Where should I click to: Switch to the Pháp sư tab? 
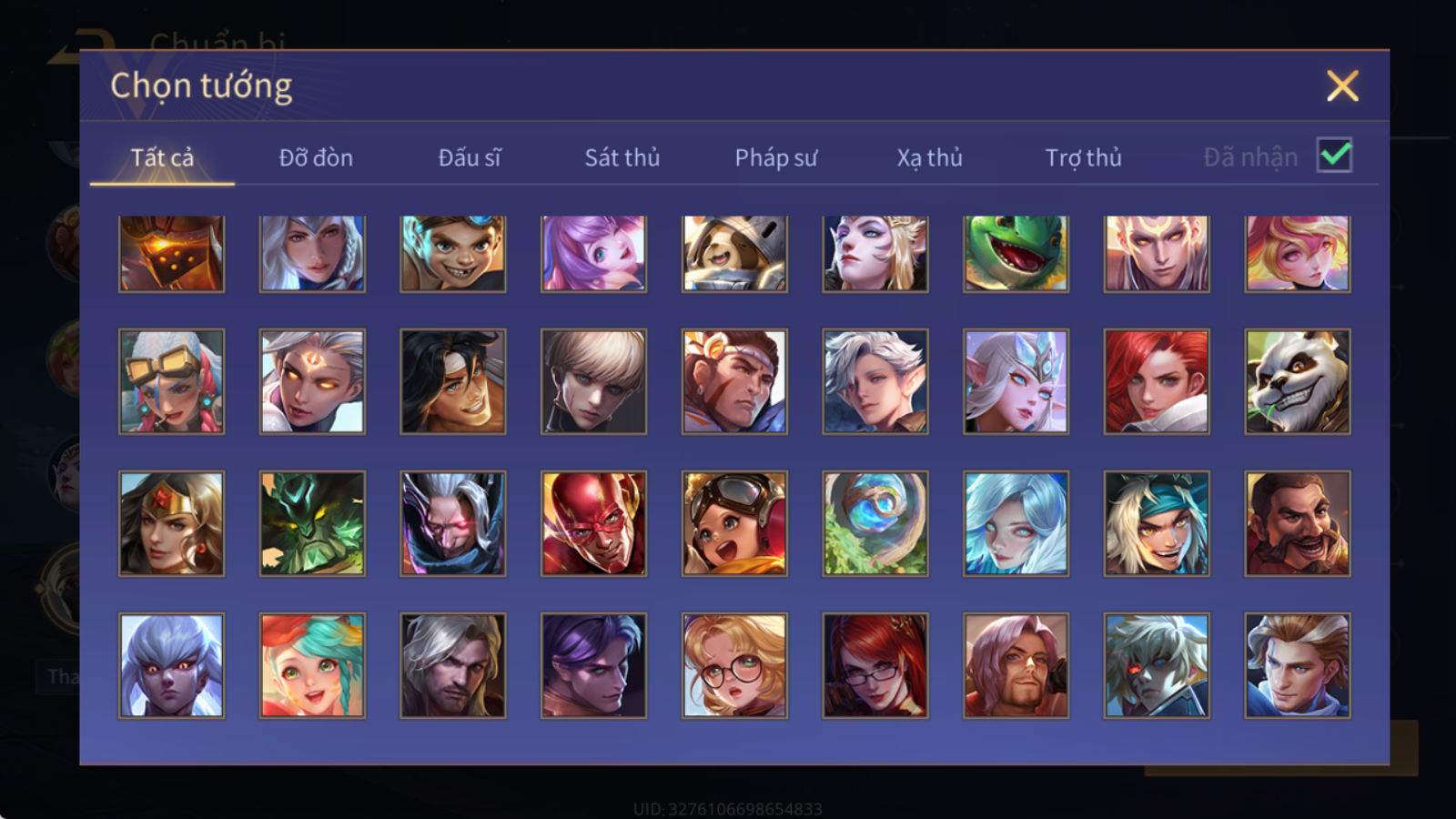(x=775, y=157)
